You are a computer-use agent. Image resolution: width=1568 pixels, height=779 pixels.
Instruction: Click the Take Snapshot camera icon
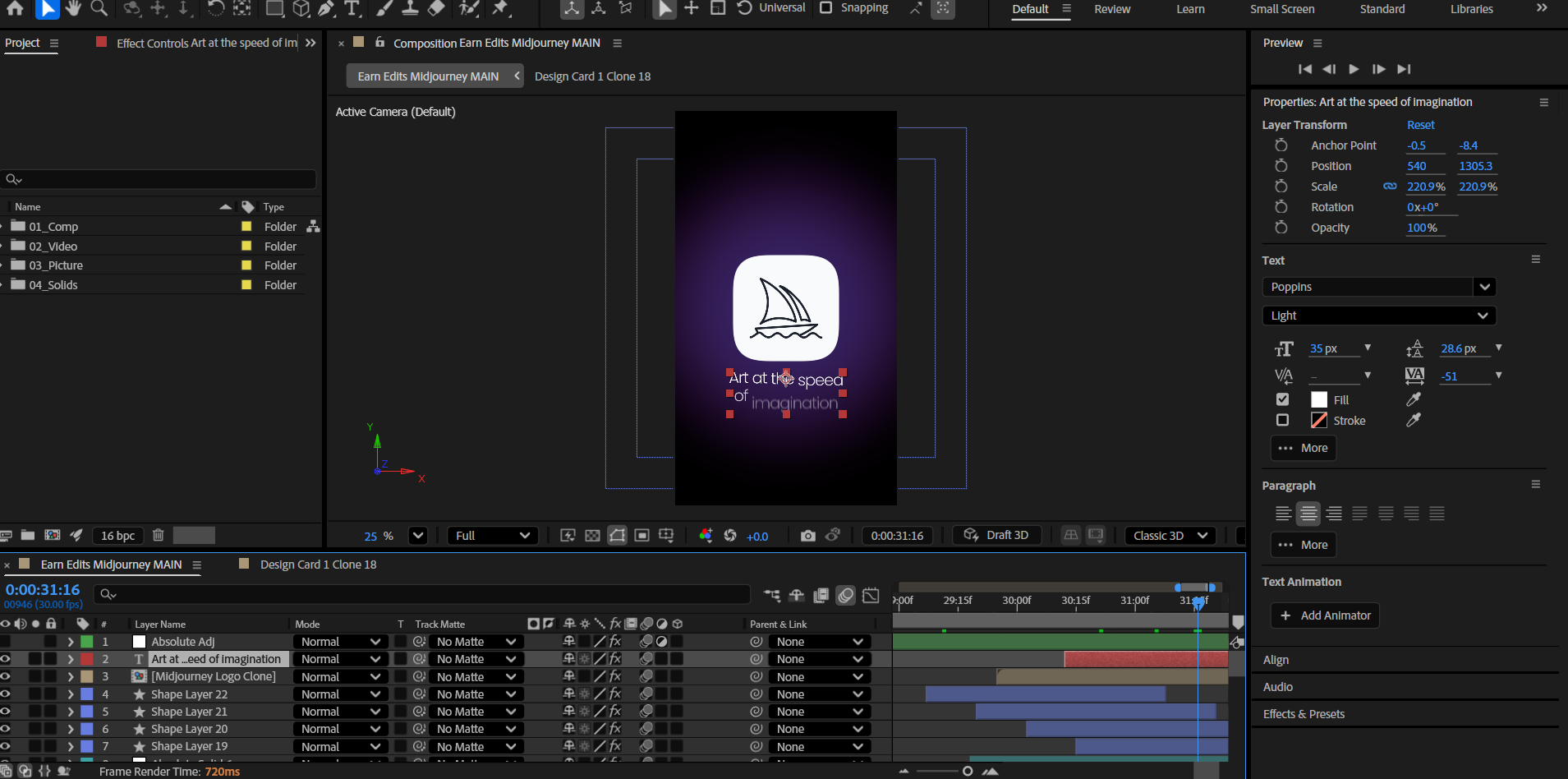[807, 536]
